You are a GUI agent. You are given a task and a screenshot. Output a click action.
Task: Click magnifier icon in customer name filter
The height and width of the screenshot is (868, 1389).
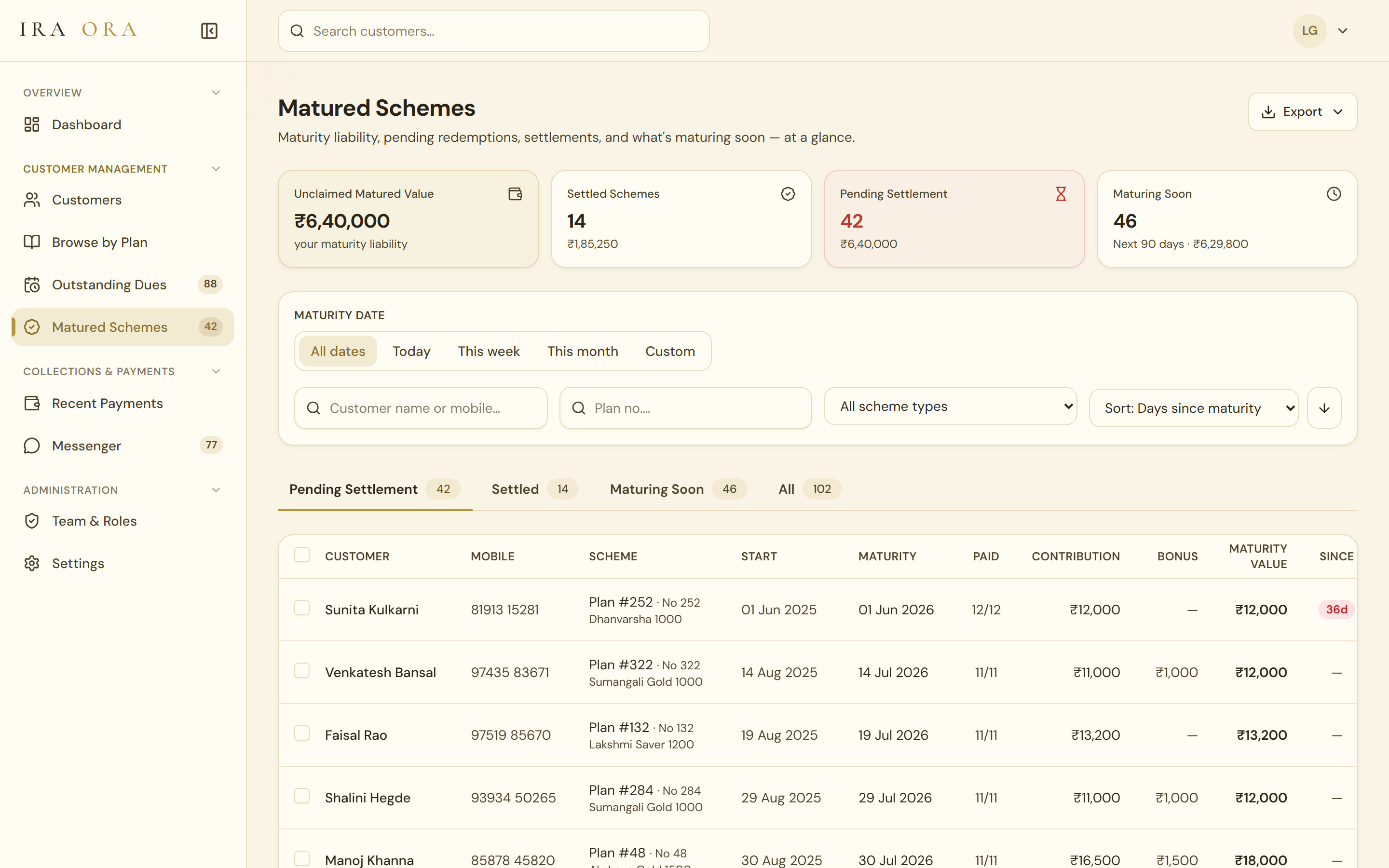[313, 408]
